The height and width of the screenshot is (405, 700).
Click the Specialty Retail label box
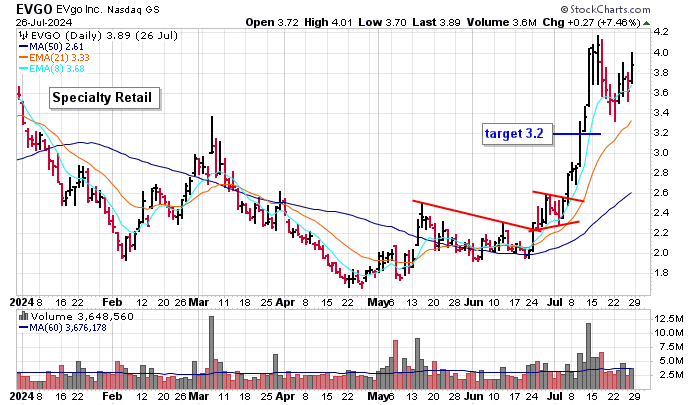[x=104, y=98]
